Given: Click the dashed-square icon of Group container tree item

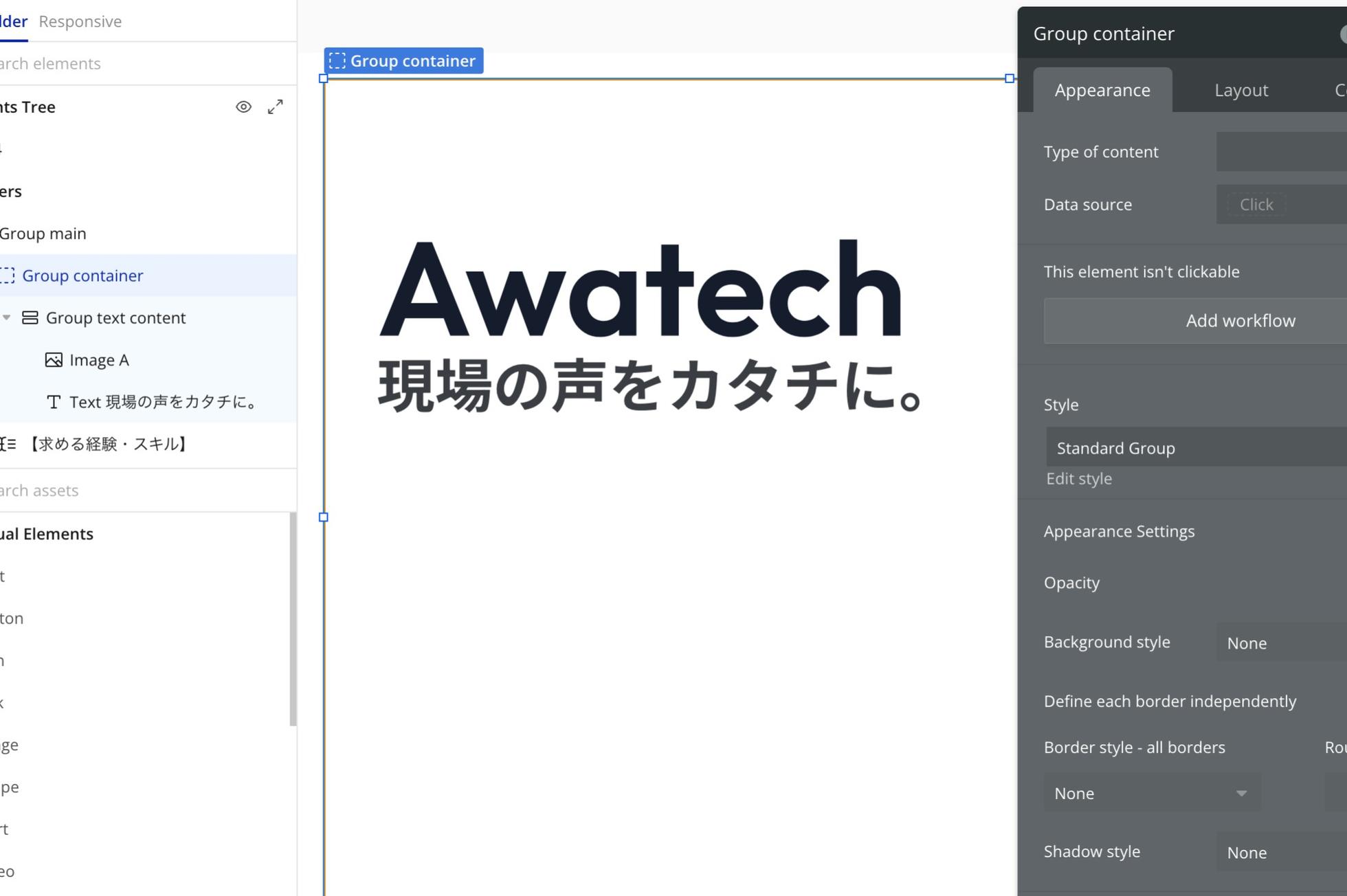Looking at the screenshot, I should [8, 276].
